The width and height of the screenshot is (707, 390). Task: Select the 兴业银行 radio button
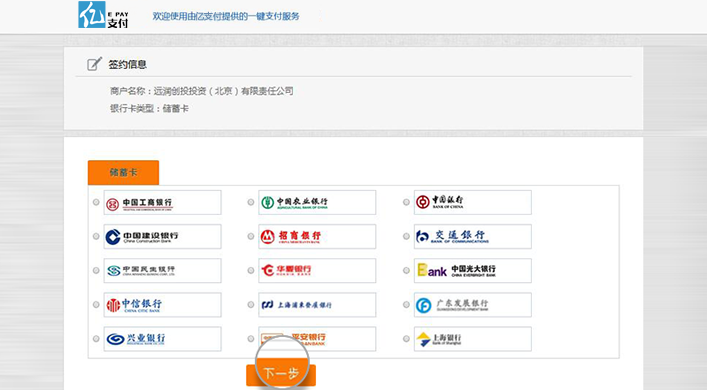pyautogui.click(x=96, y=339)
